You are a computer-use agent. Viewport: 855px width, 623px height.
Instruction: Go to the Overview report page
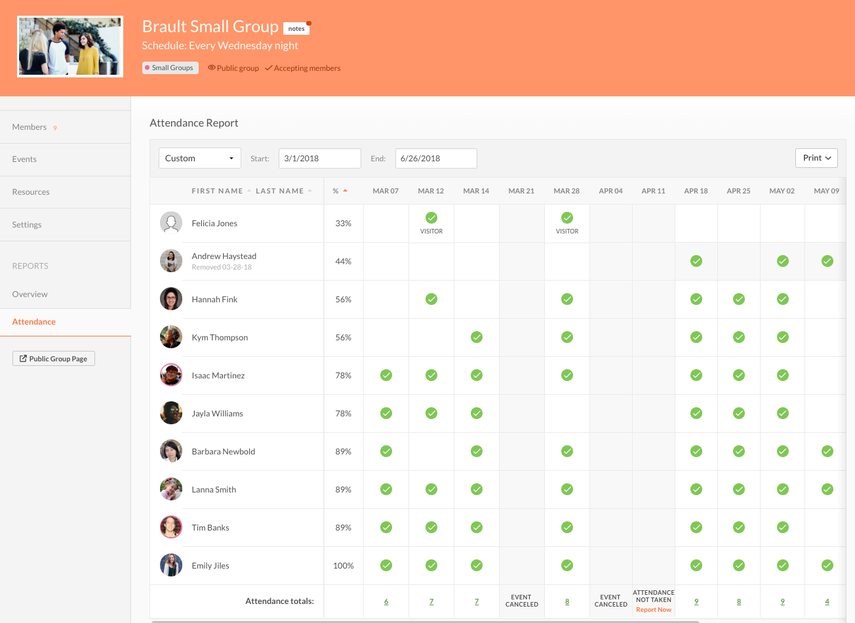[30, 294]
